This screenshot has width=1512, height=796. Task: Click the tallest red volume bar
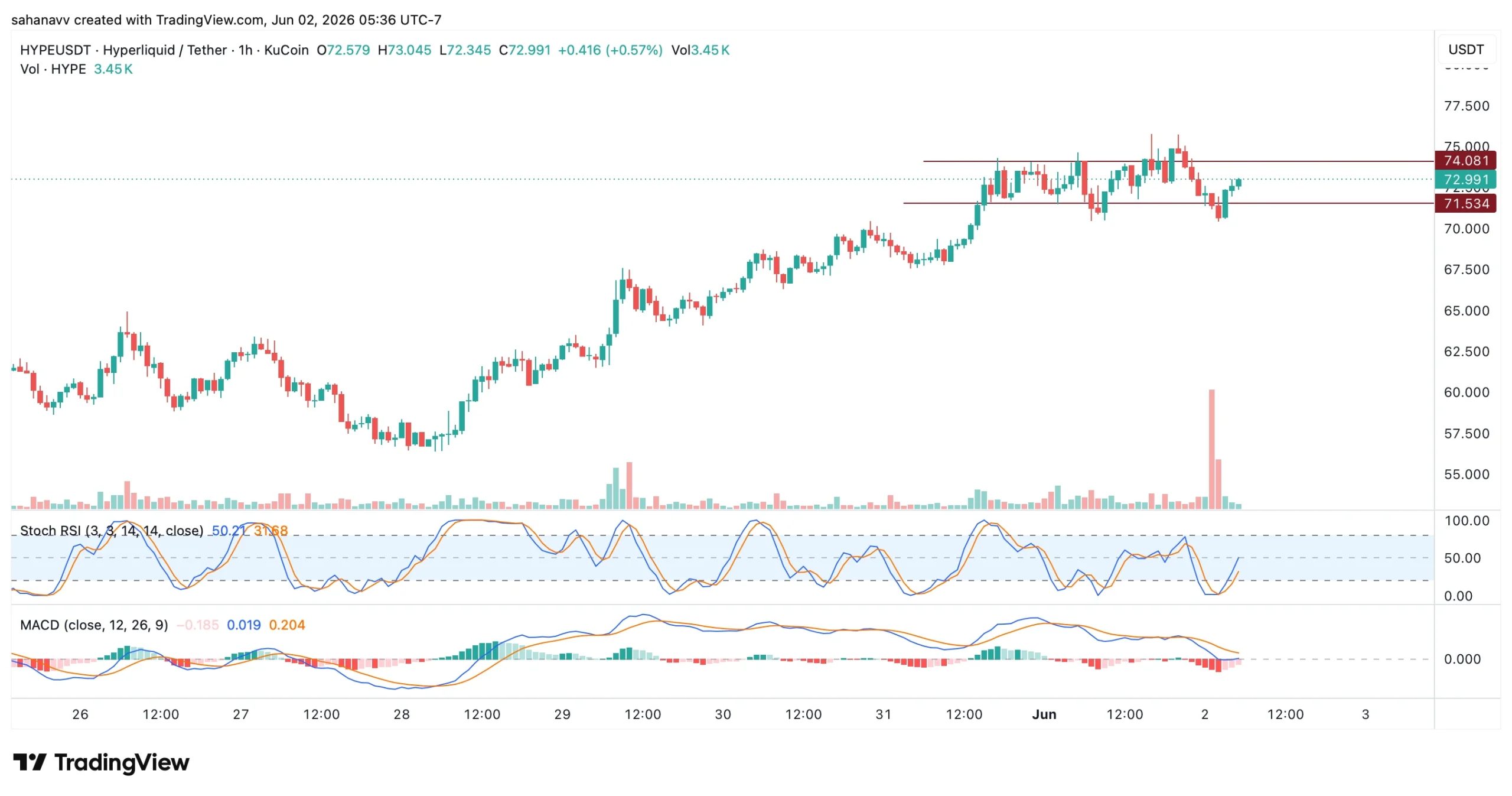pos(1211,449)
